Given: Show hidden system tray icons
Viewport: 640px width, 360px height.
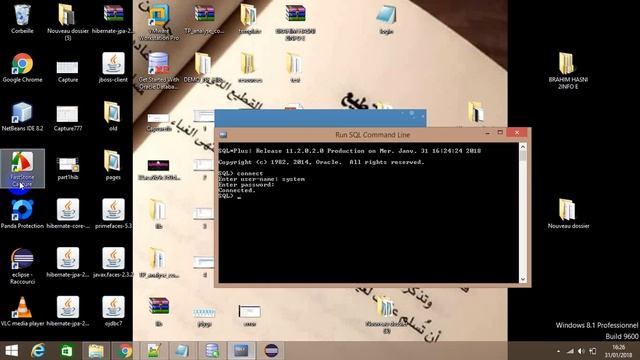Looking at the screenshot, I should 558,351.
